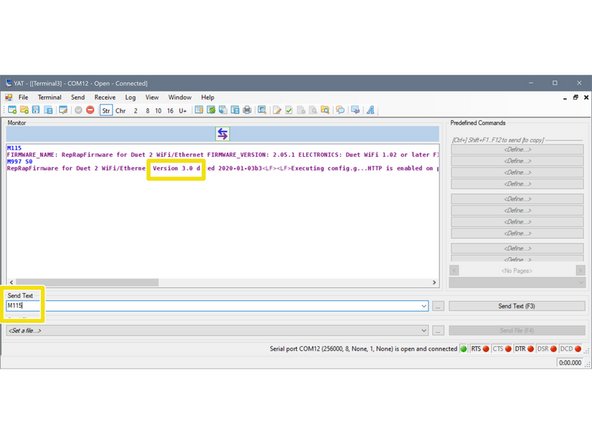592x444 pixels.
Task: Select the Unicode U+ radix toggle
Action: point(183,110)
